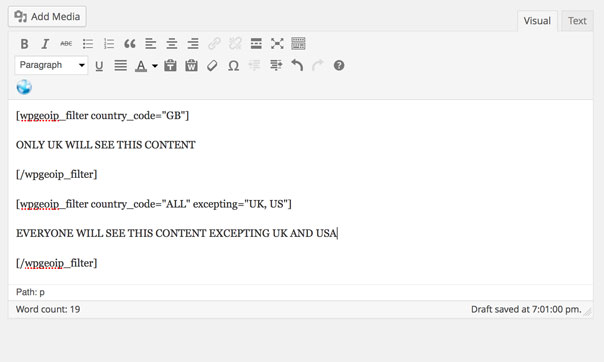Toggle bold formatting

click(x=24, y=44)
